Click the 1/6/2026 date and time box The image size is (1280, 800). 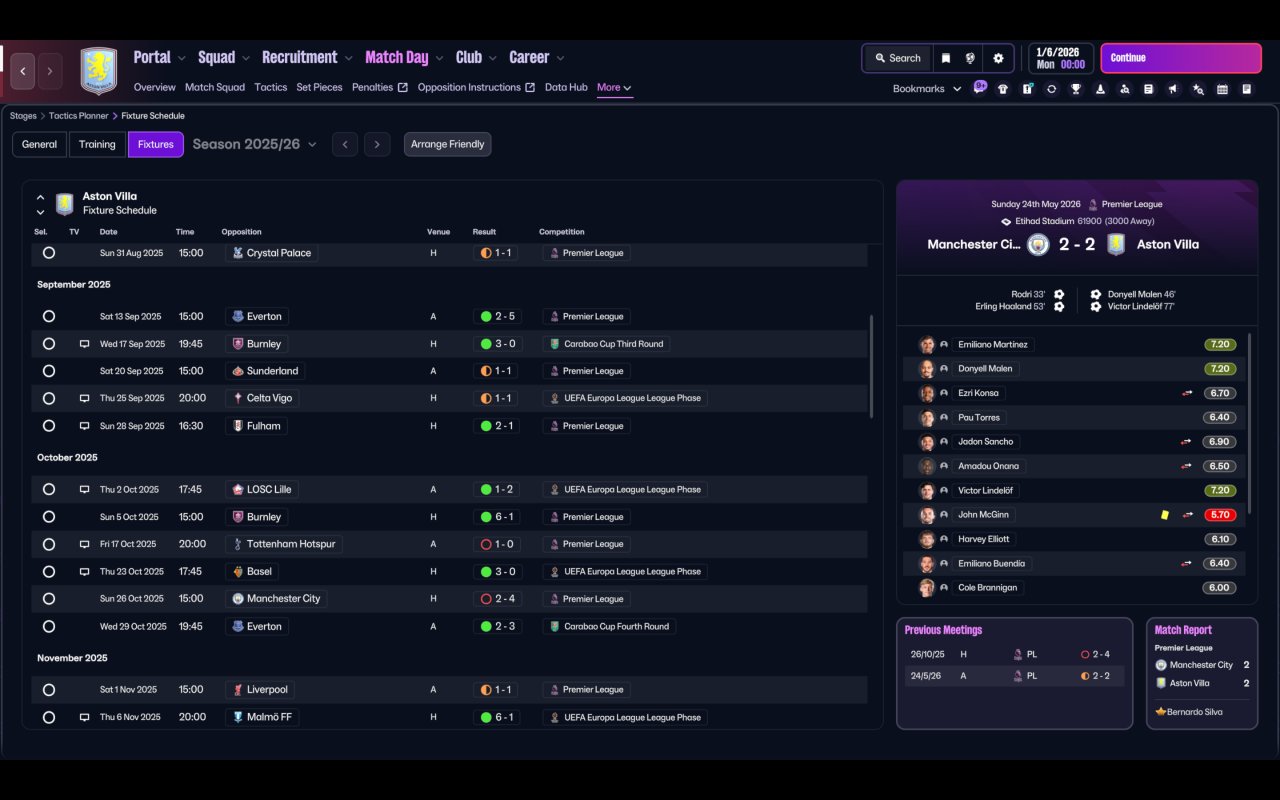click(1060, 58)
